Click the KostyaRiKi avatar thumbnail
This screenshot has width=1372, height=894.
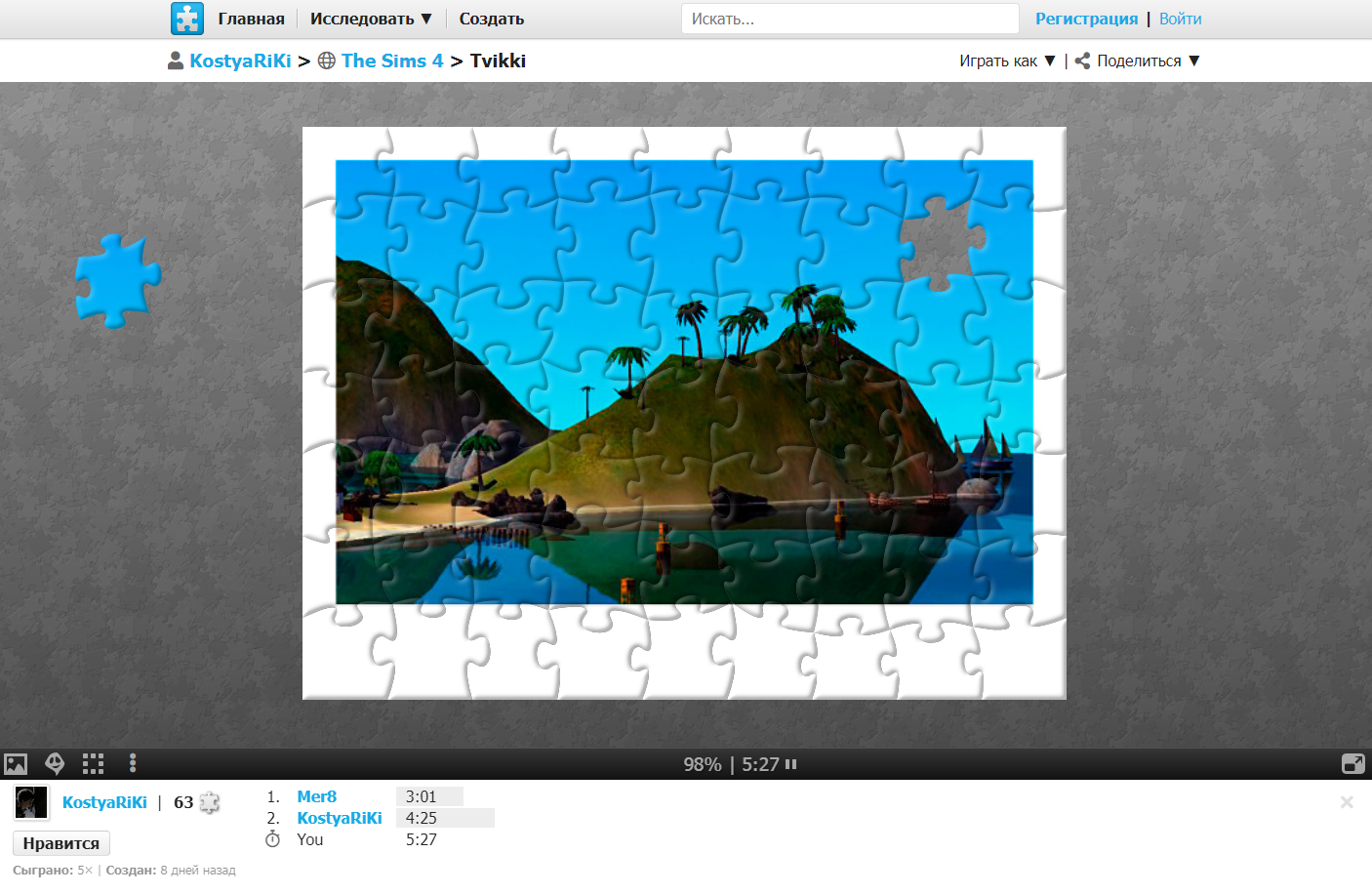(31, 802)
